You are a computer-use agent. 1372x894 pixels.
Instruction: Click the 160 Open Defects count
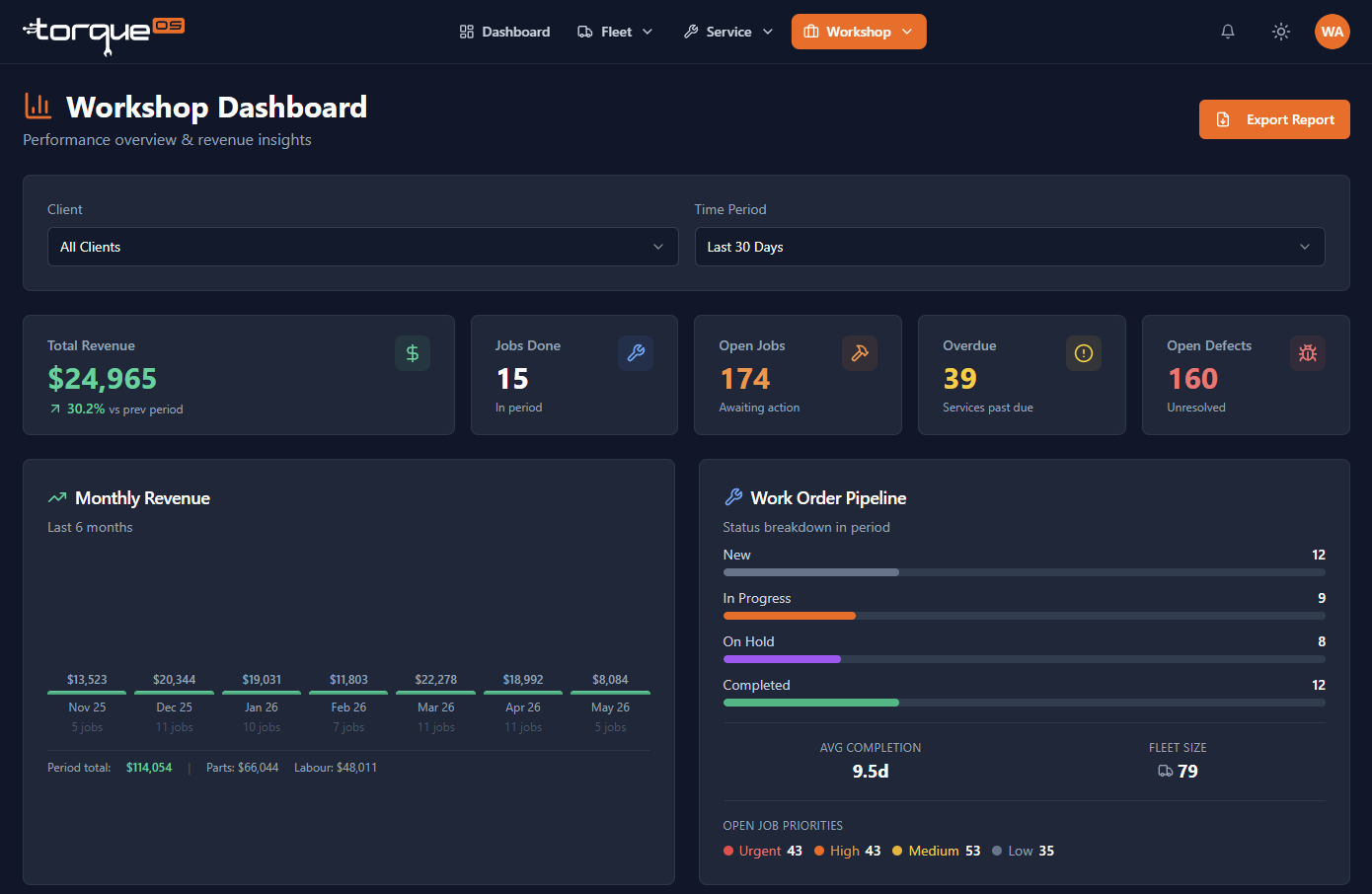(x=1192, y=379)
